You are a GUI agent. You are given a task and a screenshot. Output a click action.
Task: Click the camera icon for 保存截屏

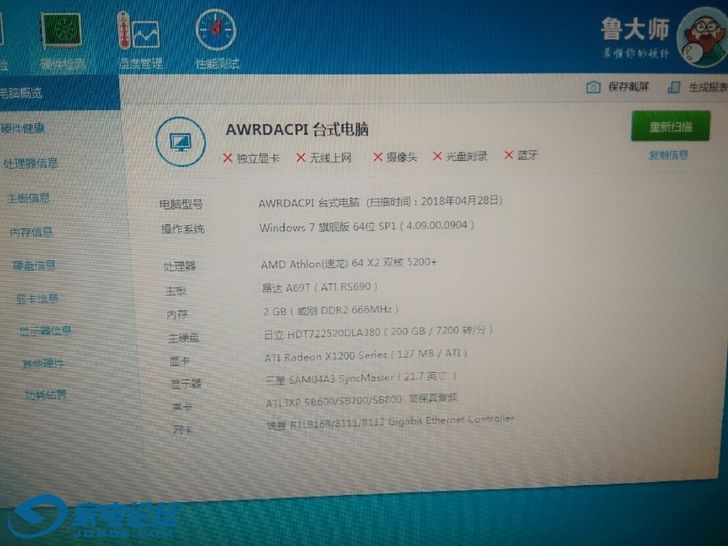coord(593,87)
